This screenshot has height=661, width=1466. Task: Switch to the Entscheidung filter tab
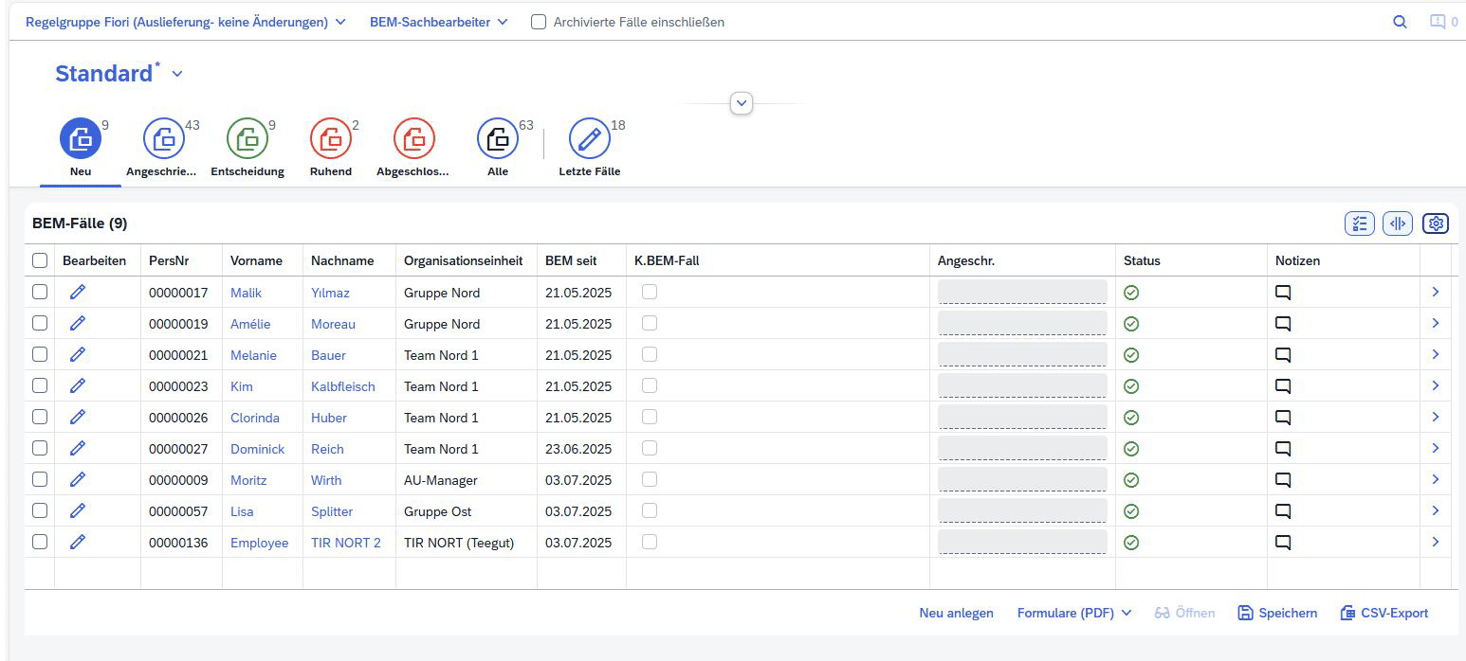tap(247, 149)
